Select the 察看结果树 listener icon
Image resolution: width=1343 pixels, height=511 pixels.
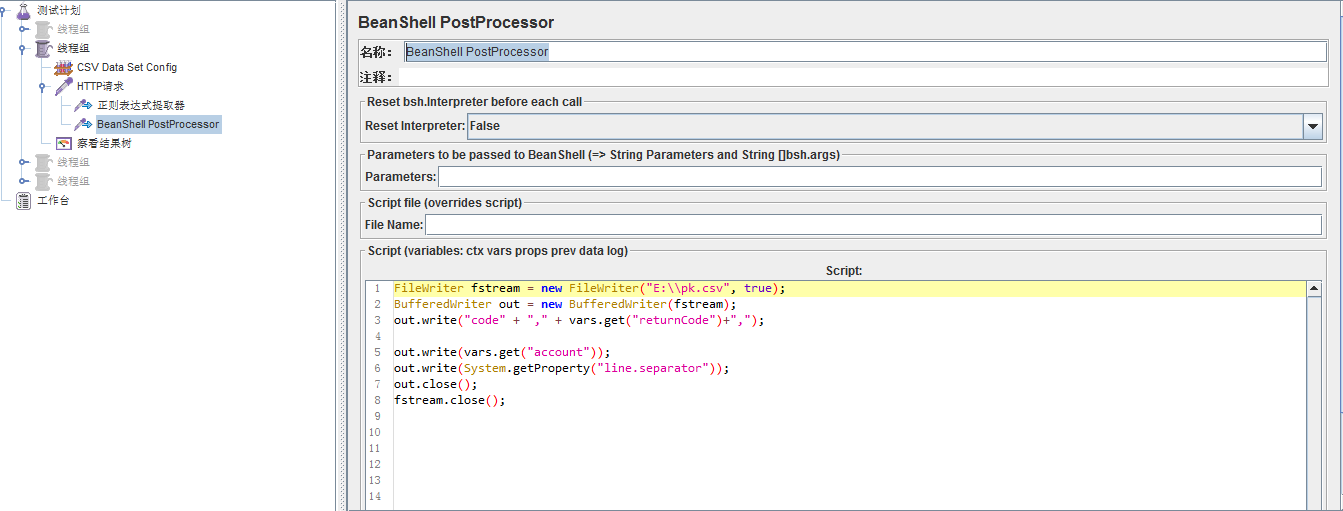(x=63, y=143)
